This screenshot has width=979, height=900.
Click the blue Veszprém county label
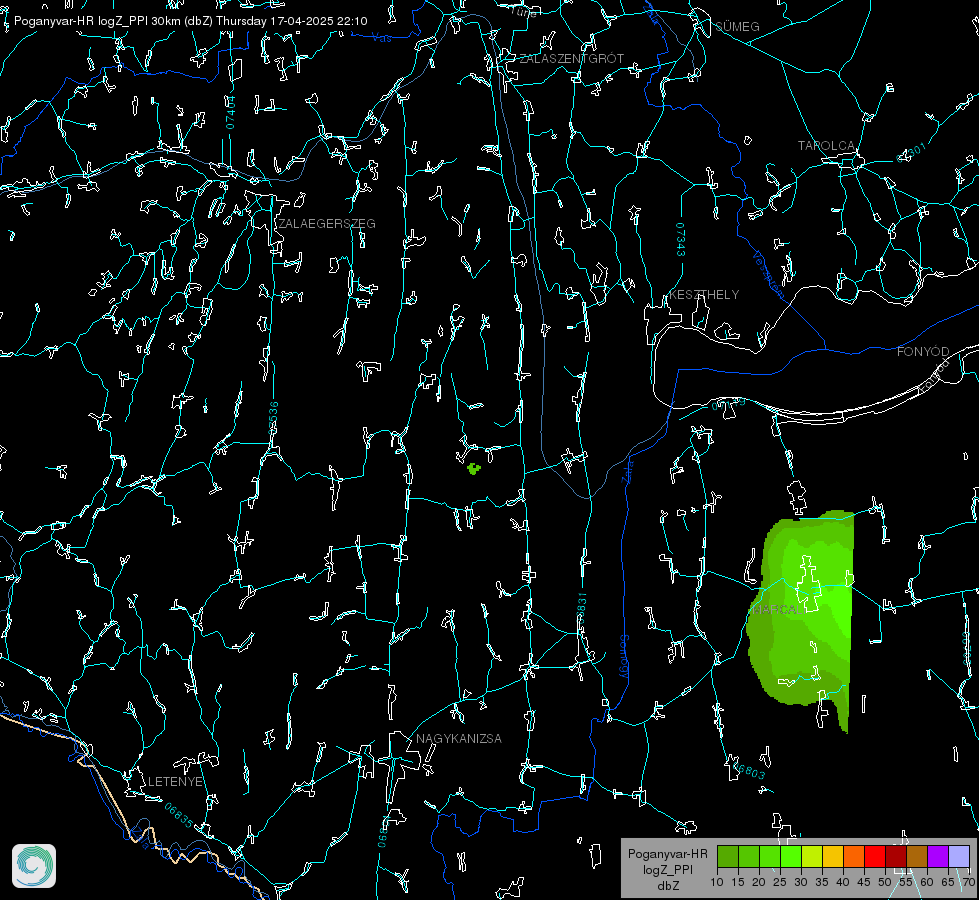click(x=768, y=273)
